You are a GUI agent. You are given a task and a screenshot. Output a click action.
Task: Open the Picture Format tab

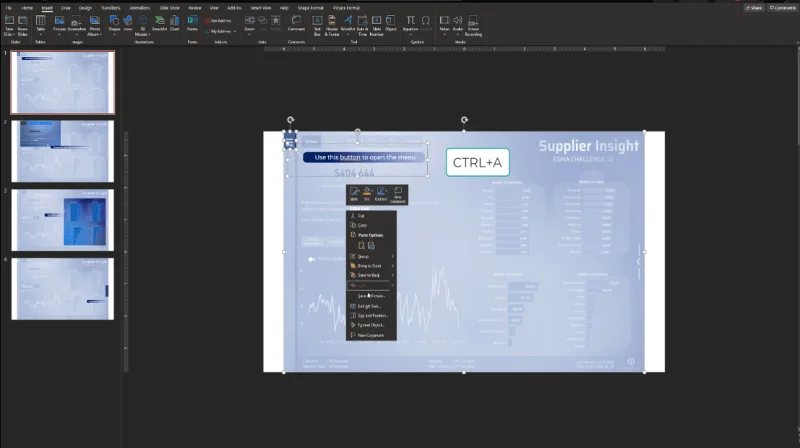[346, 8]
